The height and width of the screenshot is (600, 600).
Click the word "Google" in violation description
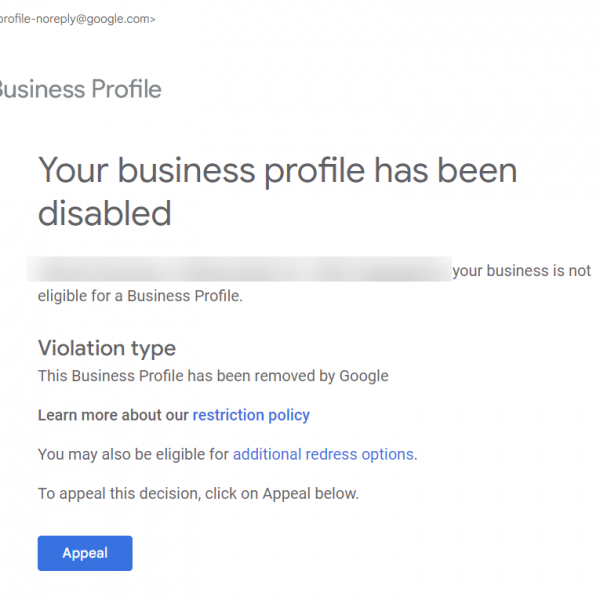[363, 376]
